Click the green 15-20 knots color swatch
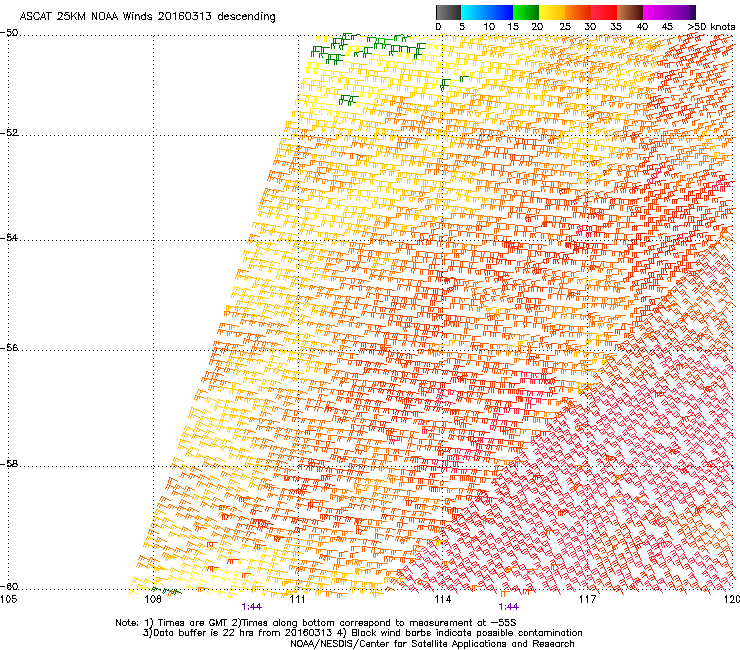Viewport: 740px width, 650px height. (526, 12)
